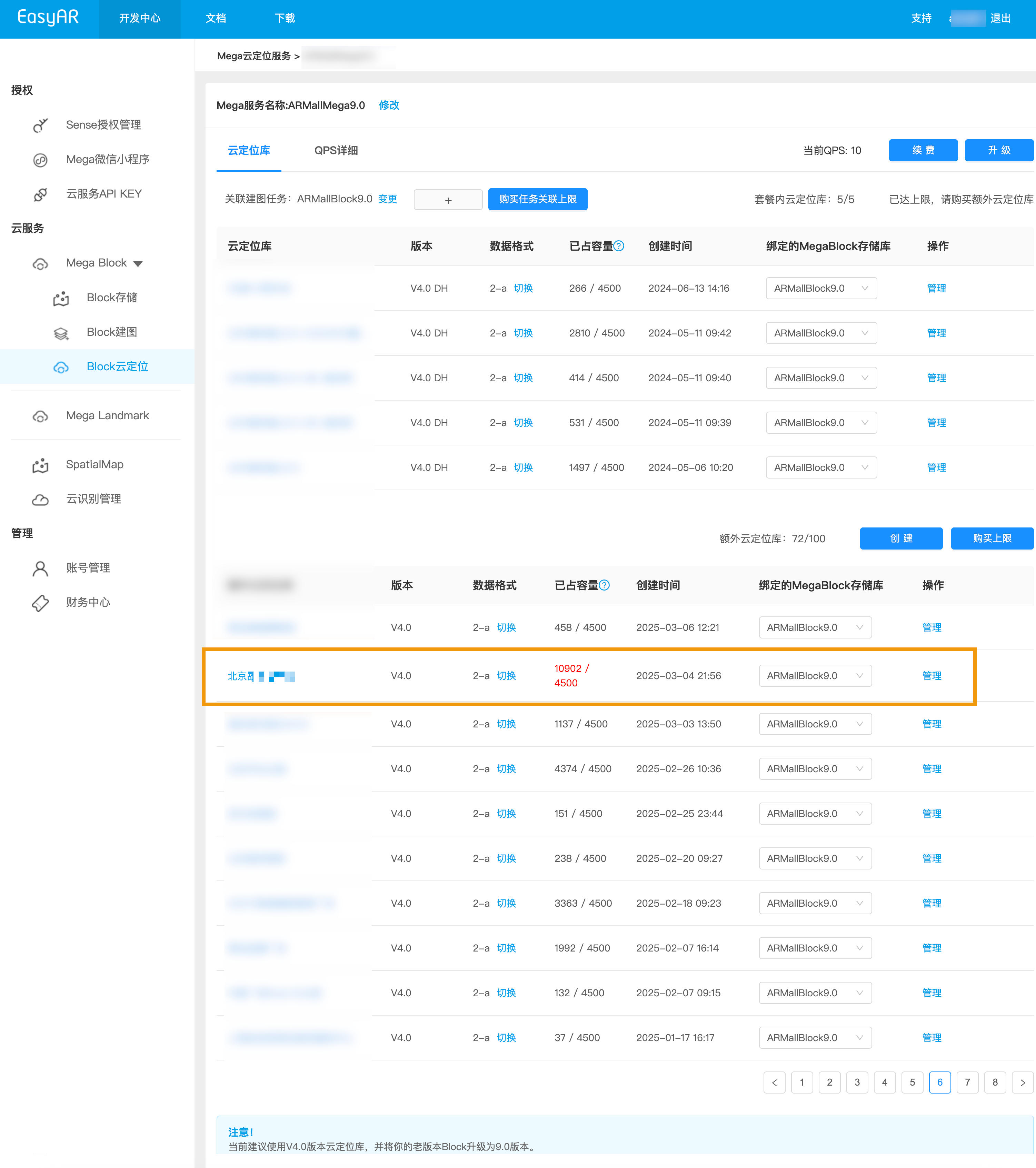The image size is (1036, 1168).
Task: Open MegaBlock dropdown in highlighted 10902 row
Action: (x=815, y=676)
